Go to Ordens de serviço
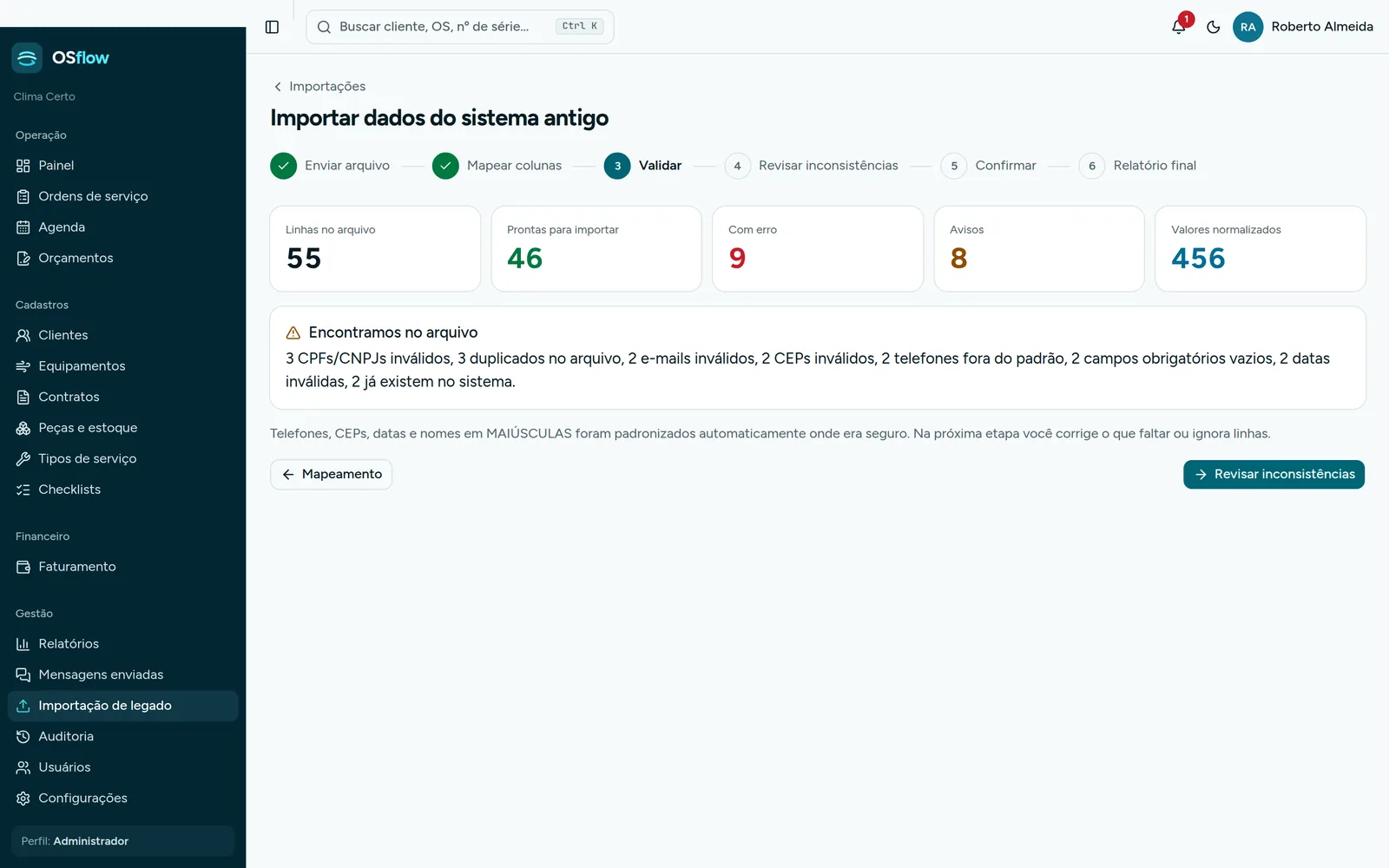This screenshot has width=1389, height=868. pos(122,196)
